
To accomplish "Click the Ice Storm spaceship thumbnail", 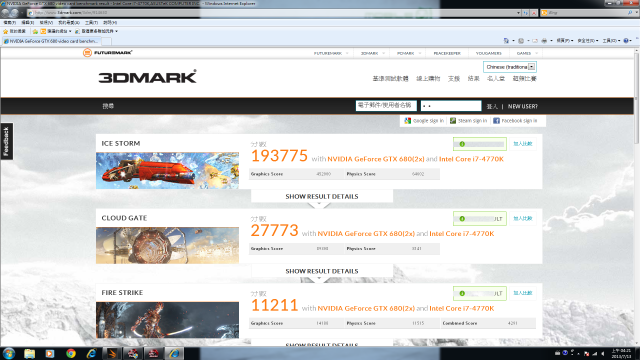I will pos(167,171).
